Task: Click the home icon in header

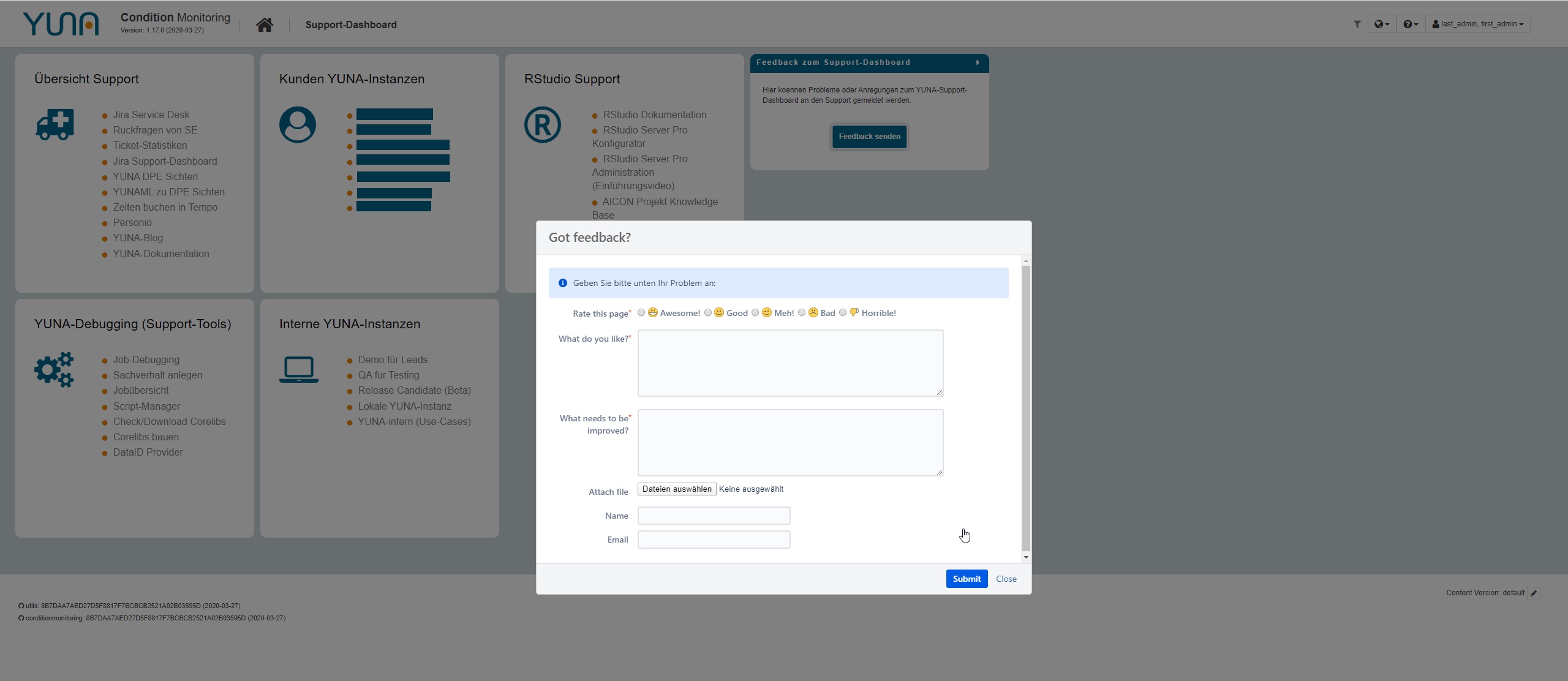Action: pos(265,24)
